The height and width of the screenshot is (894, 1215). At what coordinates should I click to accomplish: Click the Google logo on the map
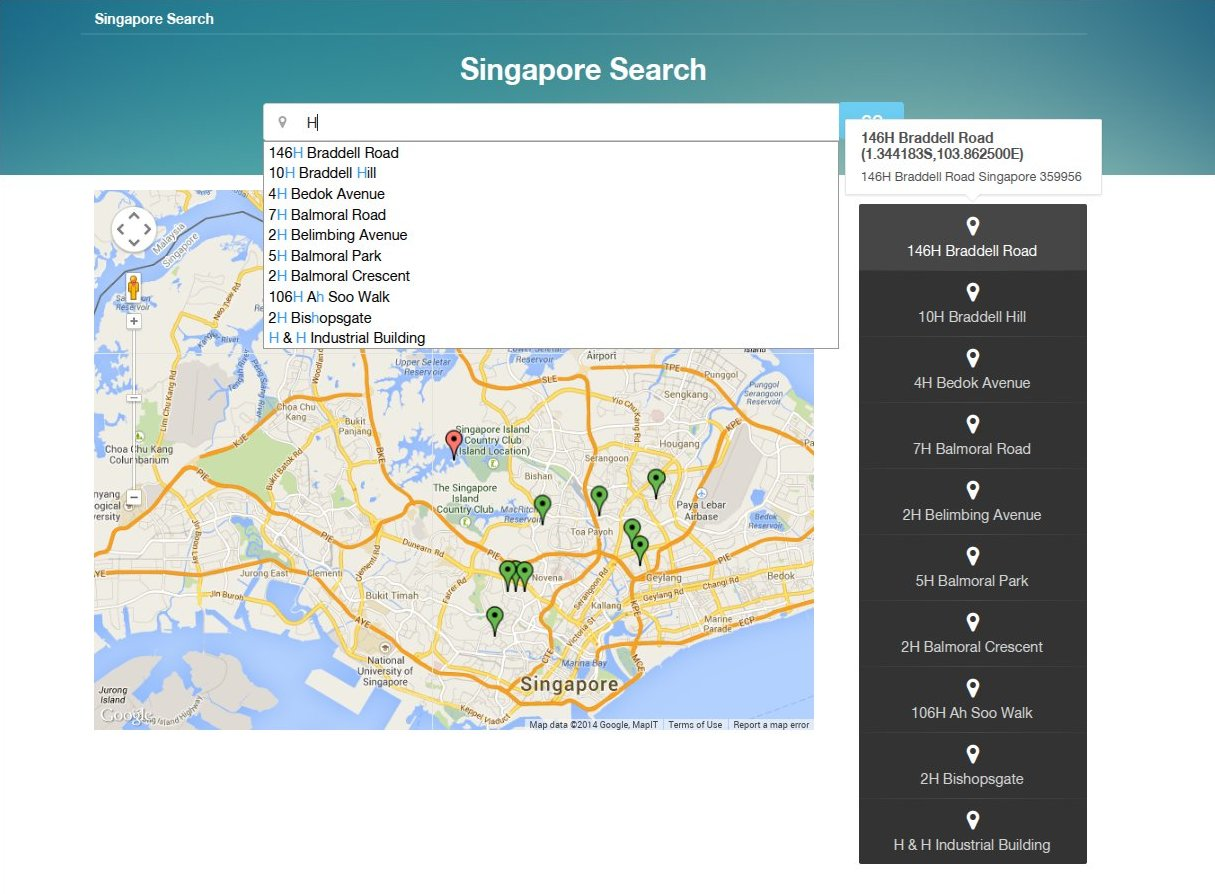click(x=126, y=716)
